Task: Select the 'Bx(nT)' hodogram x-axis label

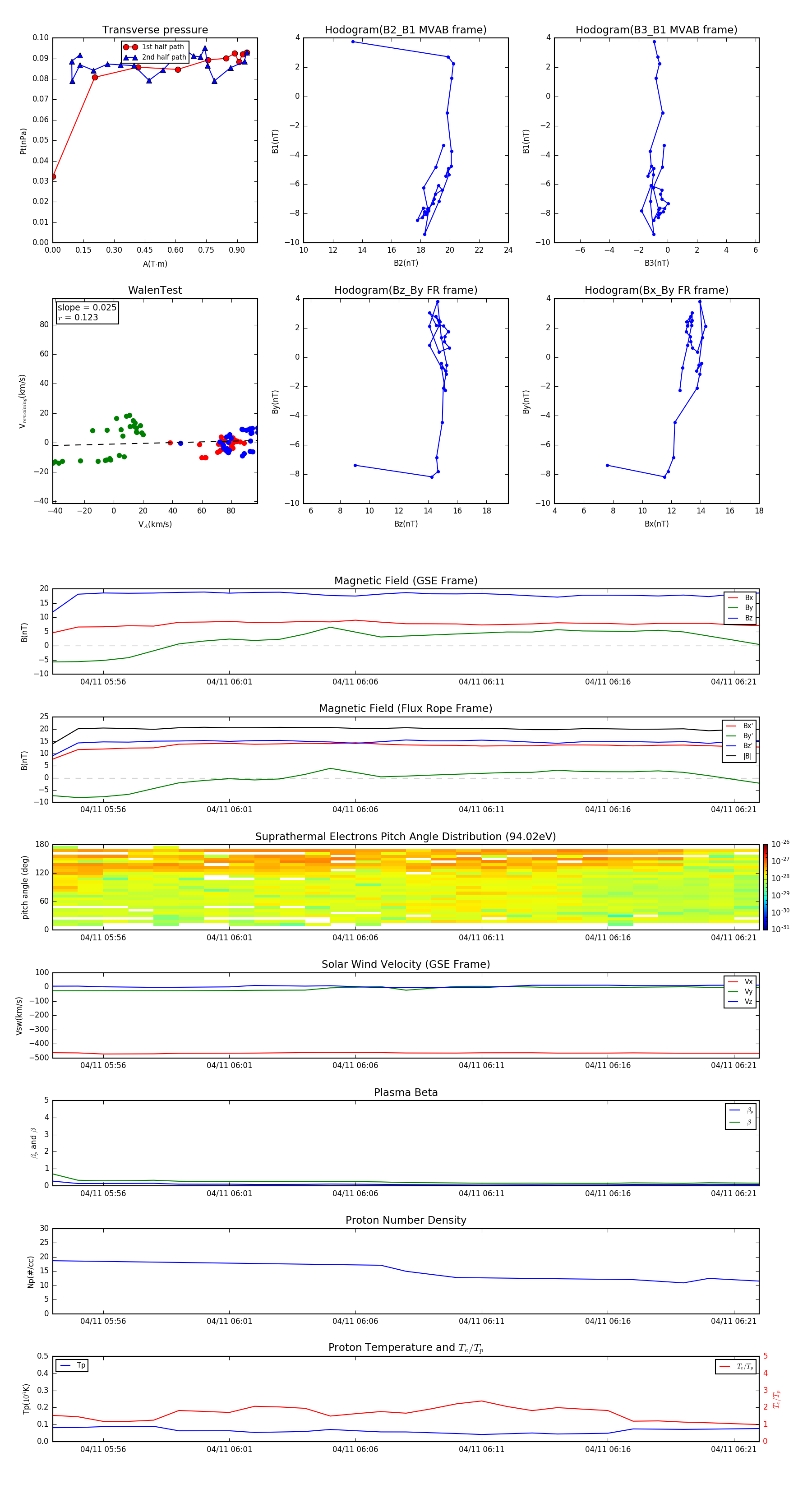Action: tap(656, 524)
